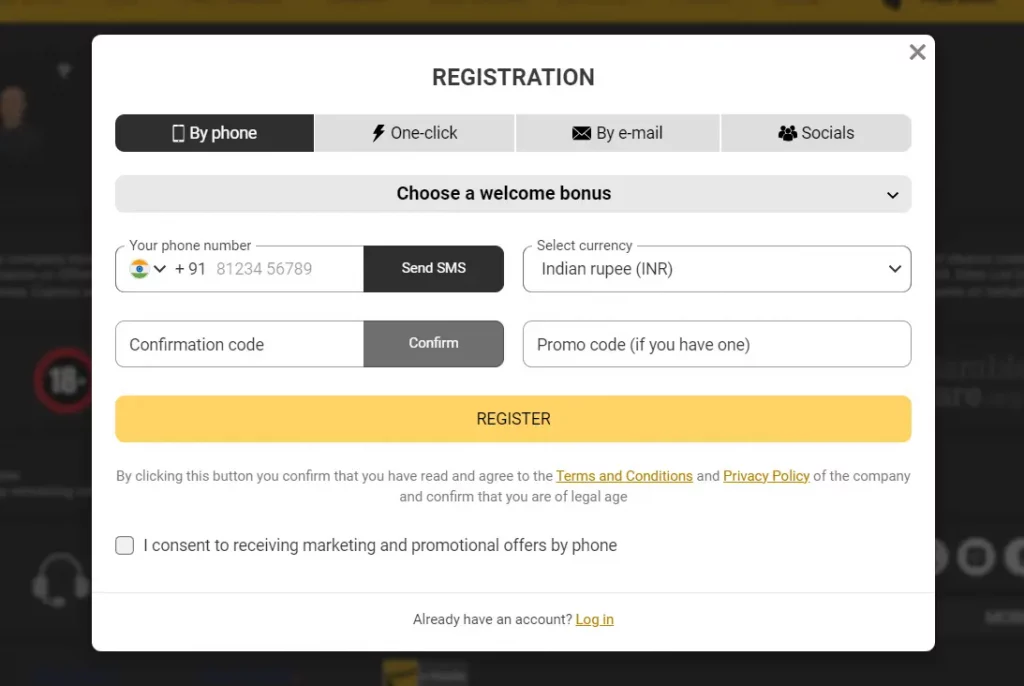
Task: Click the 18+ age restriction badge
Action: pos(63,380)
